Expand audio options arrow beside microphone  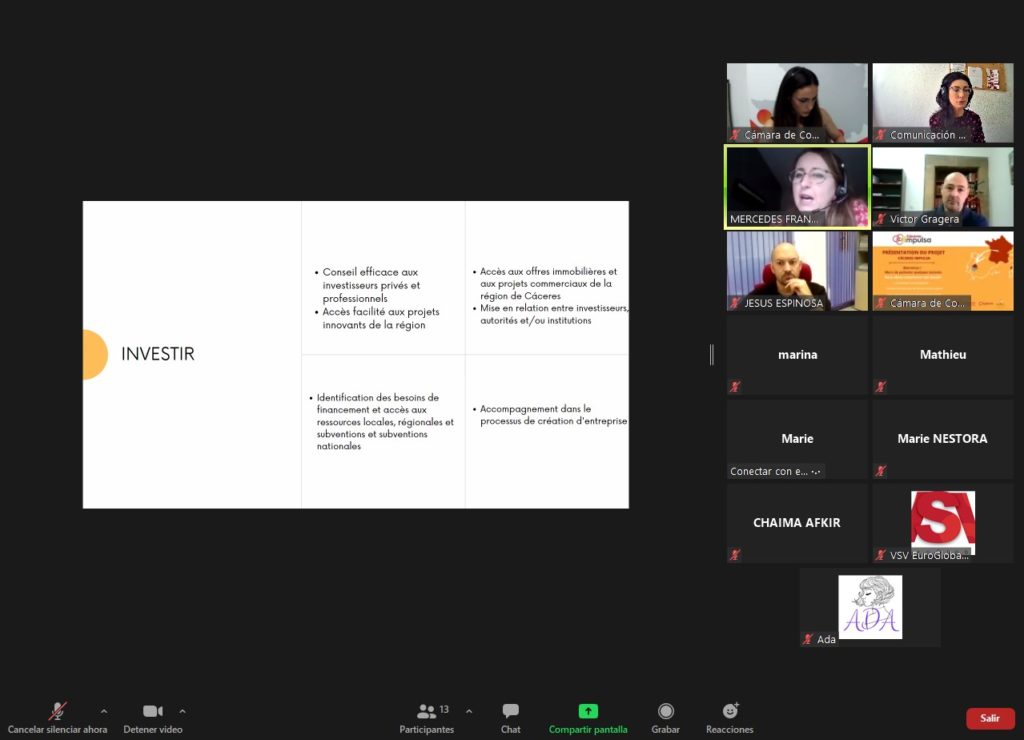(104, 712)
